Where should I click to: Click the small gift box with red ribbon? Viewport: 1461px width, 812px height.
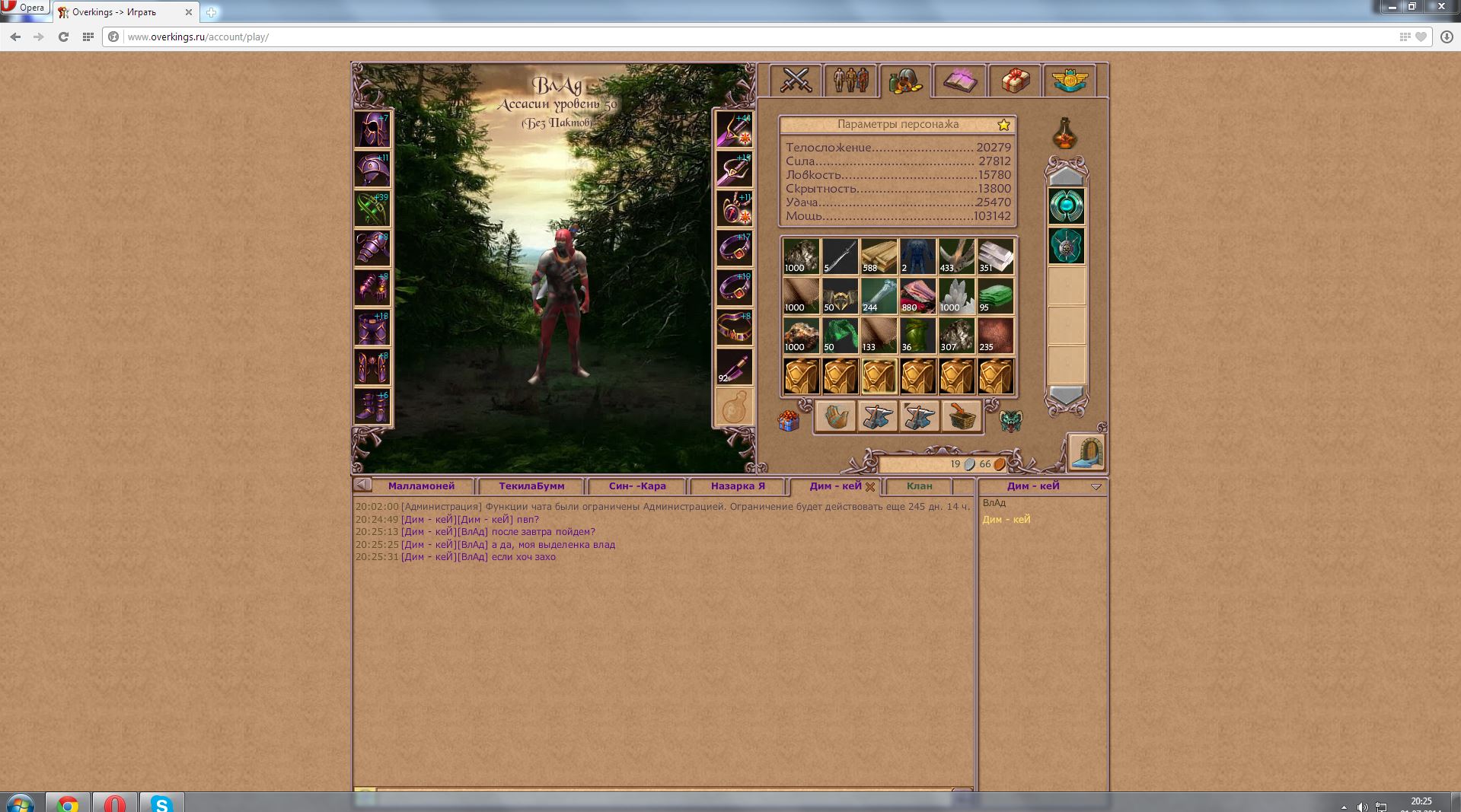pos(789,420)
